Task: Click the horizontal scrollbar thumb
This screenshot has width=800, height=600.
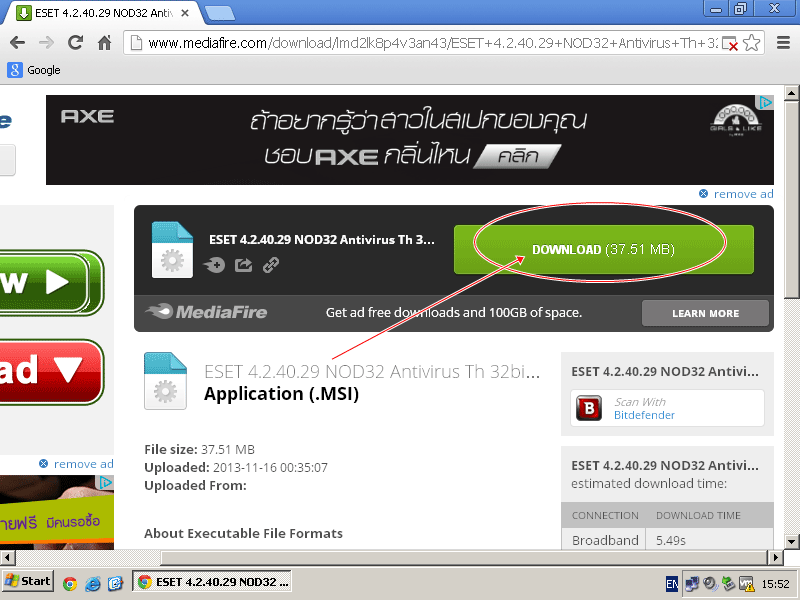Action: pyautogui.click(x=464, y=558)
